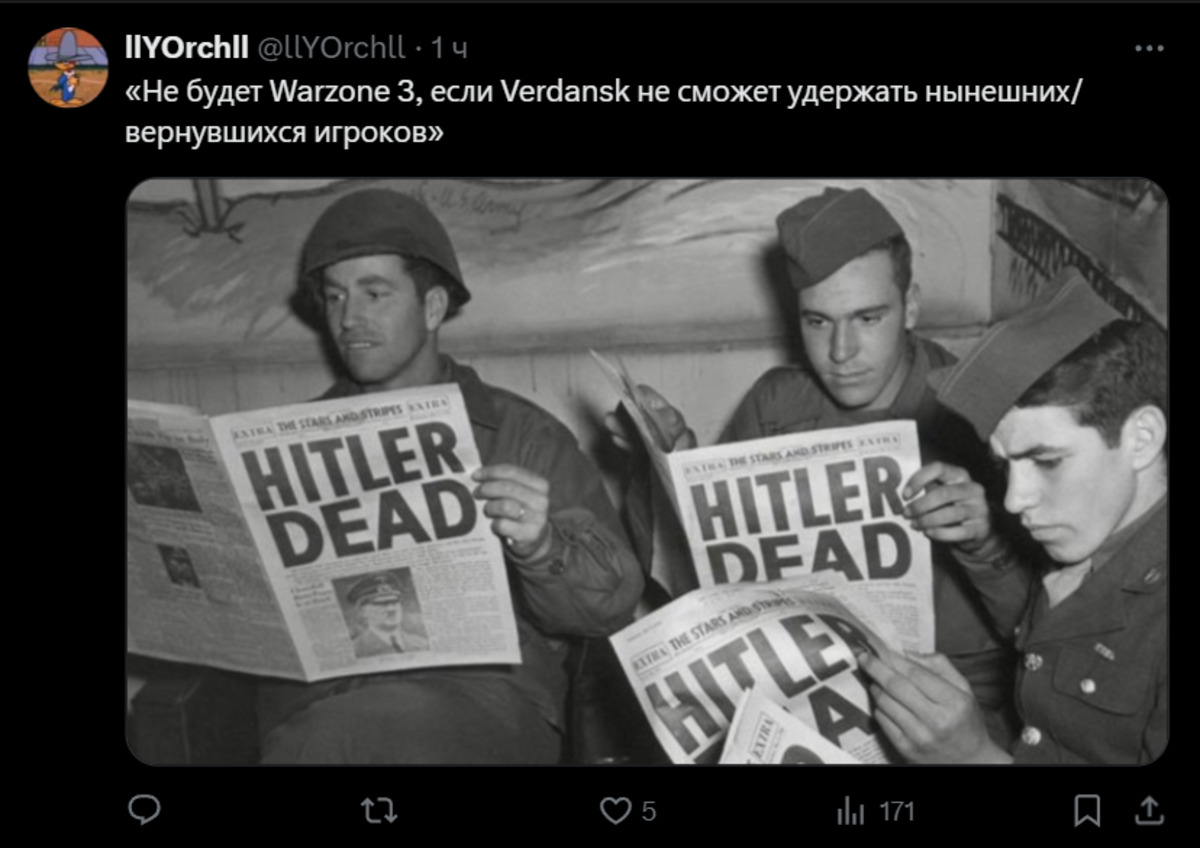Click the Hitler portrait on the newspaper
Viewport: 1200px width, 848px height.
click(x=378, y=613)
